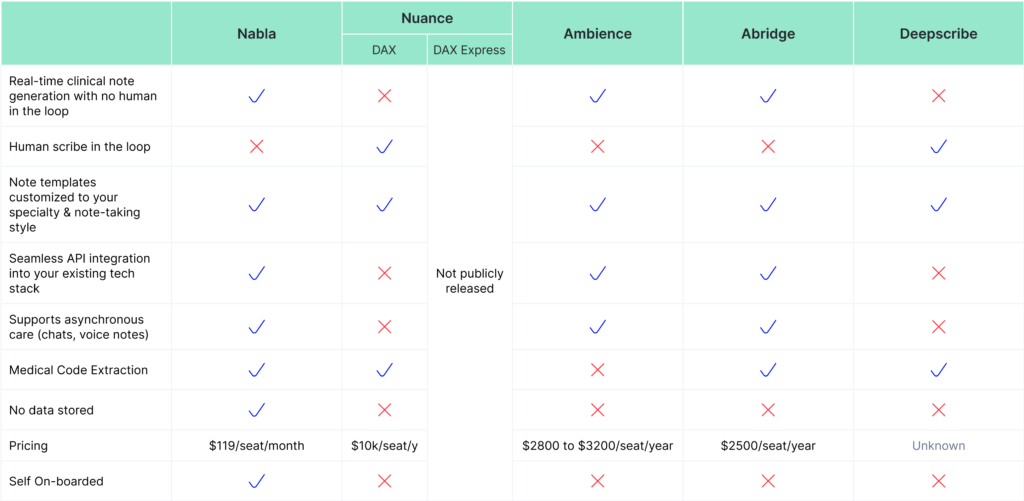Select the Nabla column header
Viewport: 1024px width, 501px height.
[257, 34]
